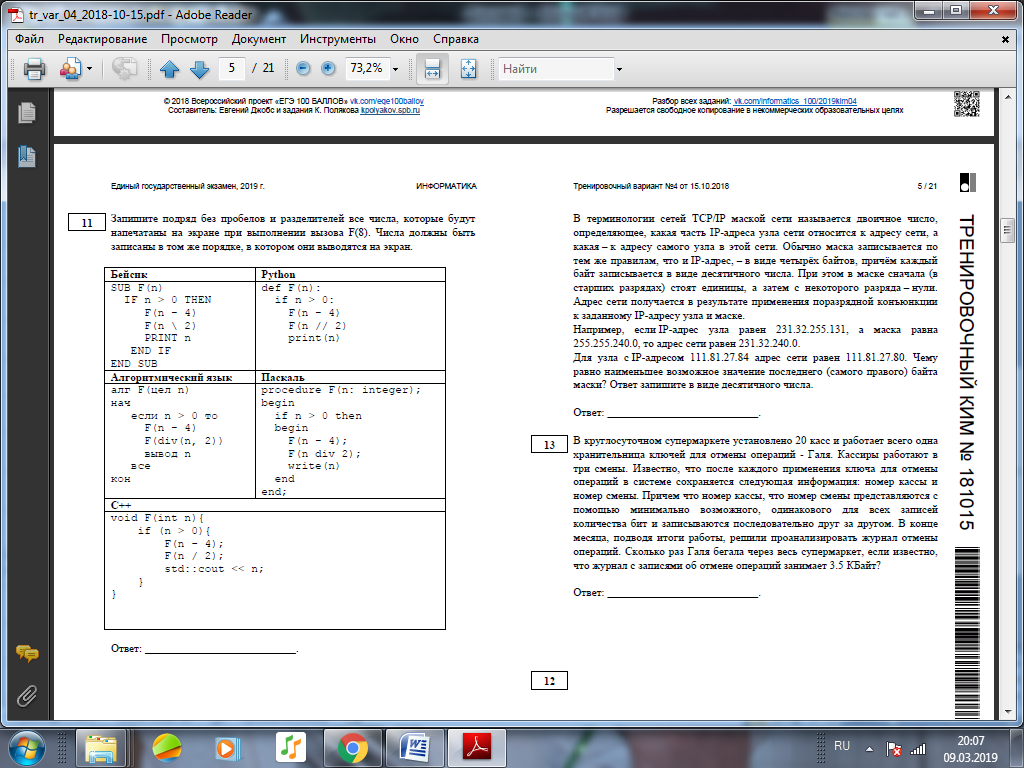
Task: Show hidden tray icons arrow
Action: click(869, 749)
